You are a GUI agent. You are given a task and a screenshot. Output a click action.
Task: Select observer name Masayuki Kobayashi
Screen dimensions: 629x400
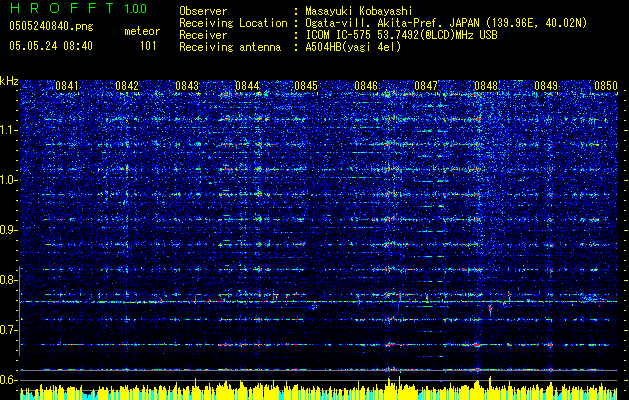pos(359,11)
